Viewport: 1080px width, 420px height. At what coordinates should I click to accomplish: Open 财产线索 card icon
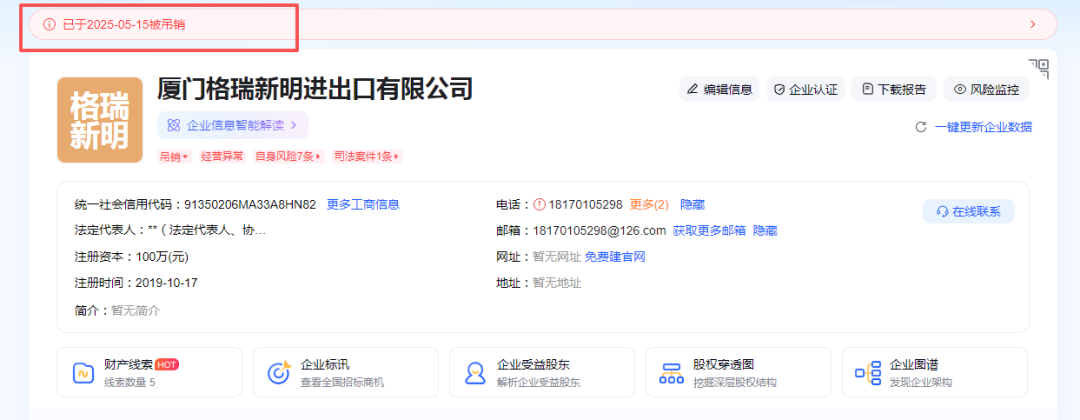click(x=83, y=372)
